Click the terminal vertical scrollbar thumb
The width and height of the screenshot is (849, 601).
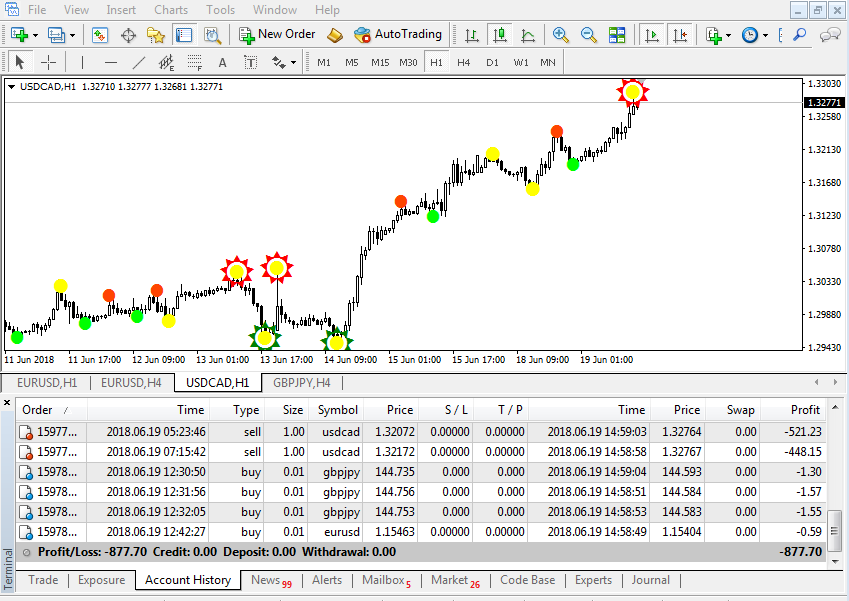coord(835,531)
